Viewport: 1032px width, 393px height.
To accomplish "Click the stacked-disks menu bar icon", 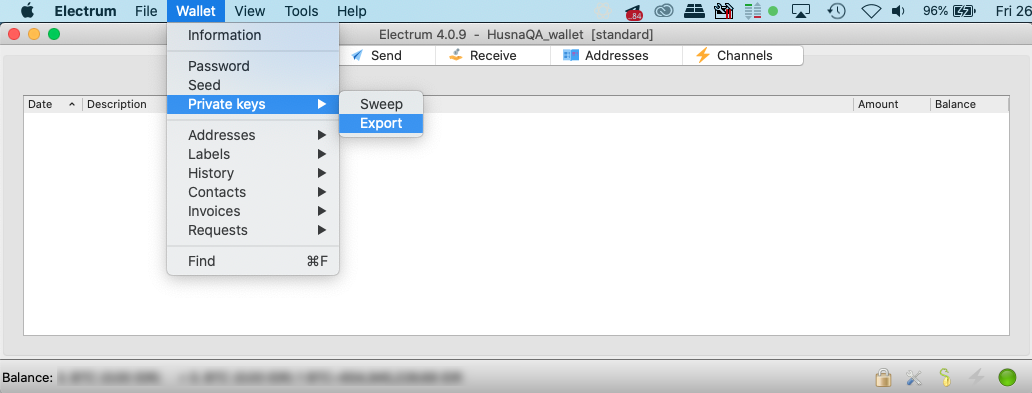I will pyautogui.click(x=694, y=11).
